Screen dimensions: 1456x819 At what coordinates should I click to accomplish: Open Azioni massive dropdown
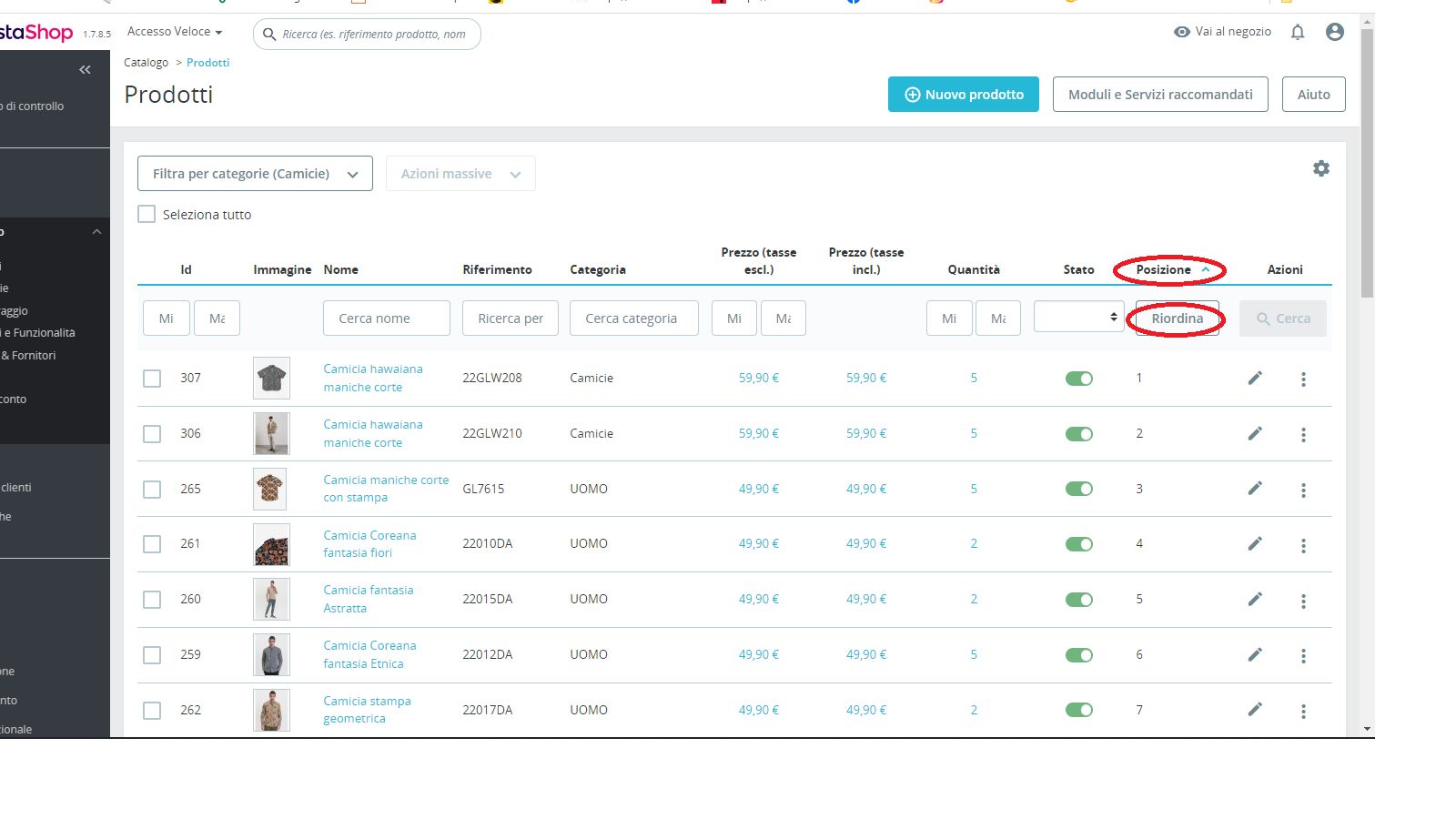pyautogui.click(x=460, y=174)
